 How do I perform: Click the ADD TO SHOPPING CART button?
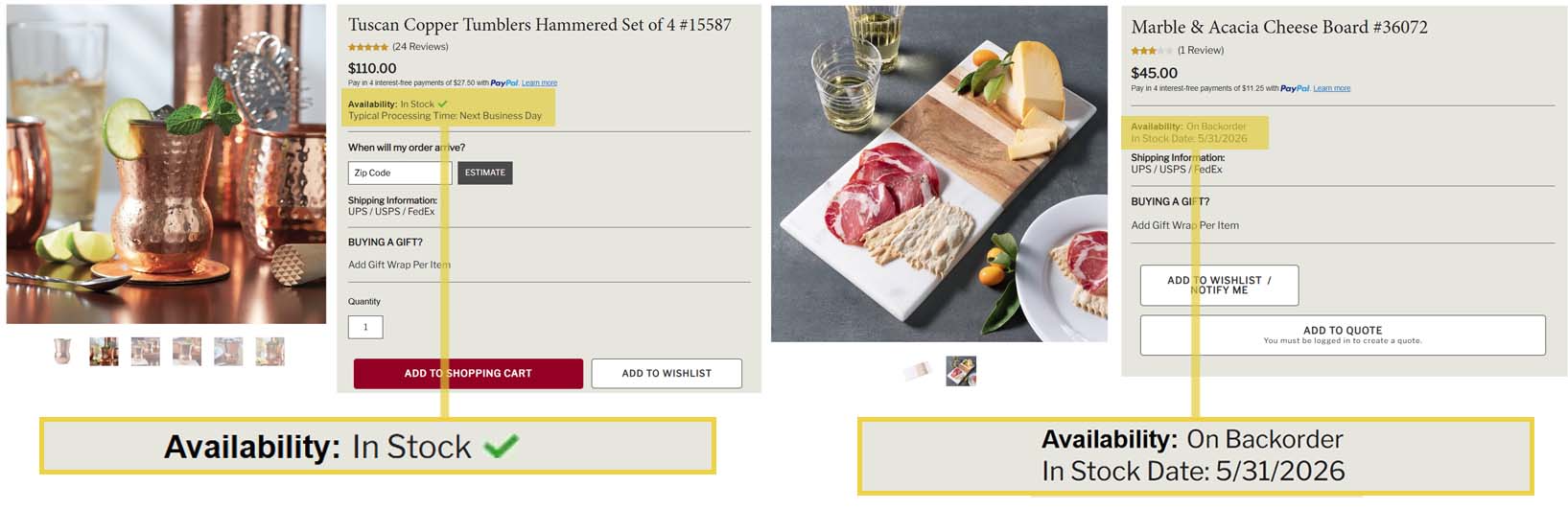(468, 373)
